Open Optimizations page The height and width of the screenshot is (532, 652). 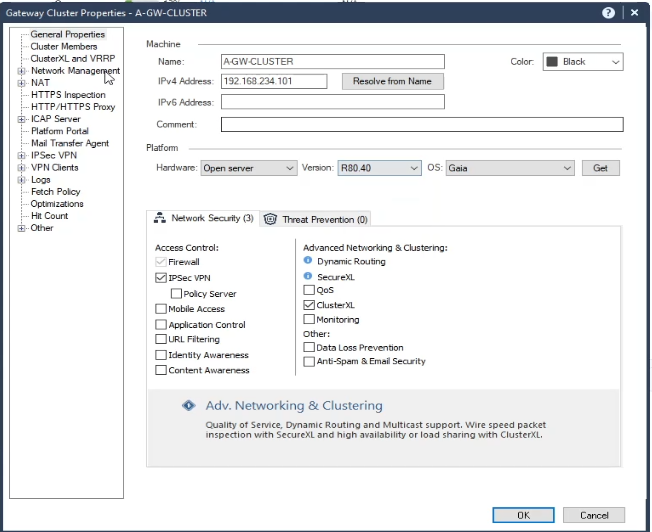coord(57,204)
